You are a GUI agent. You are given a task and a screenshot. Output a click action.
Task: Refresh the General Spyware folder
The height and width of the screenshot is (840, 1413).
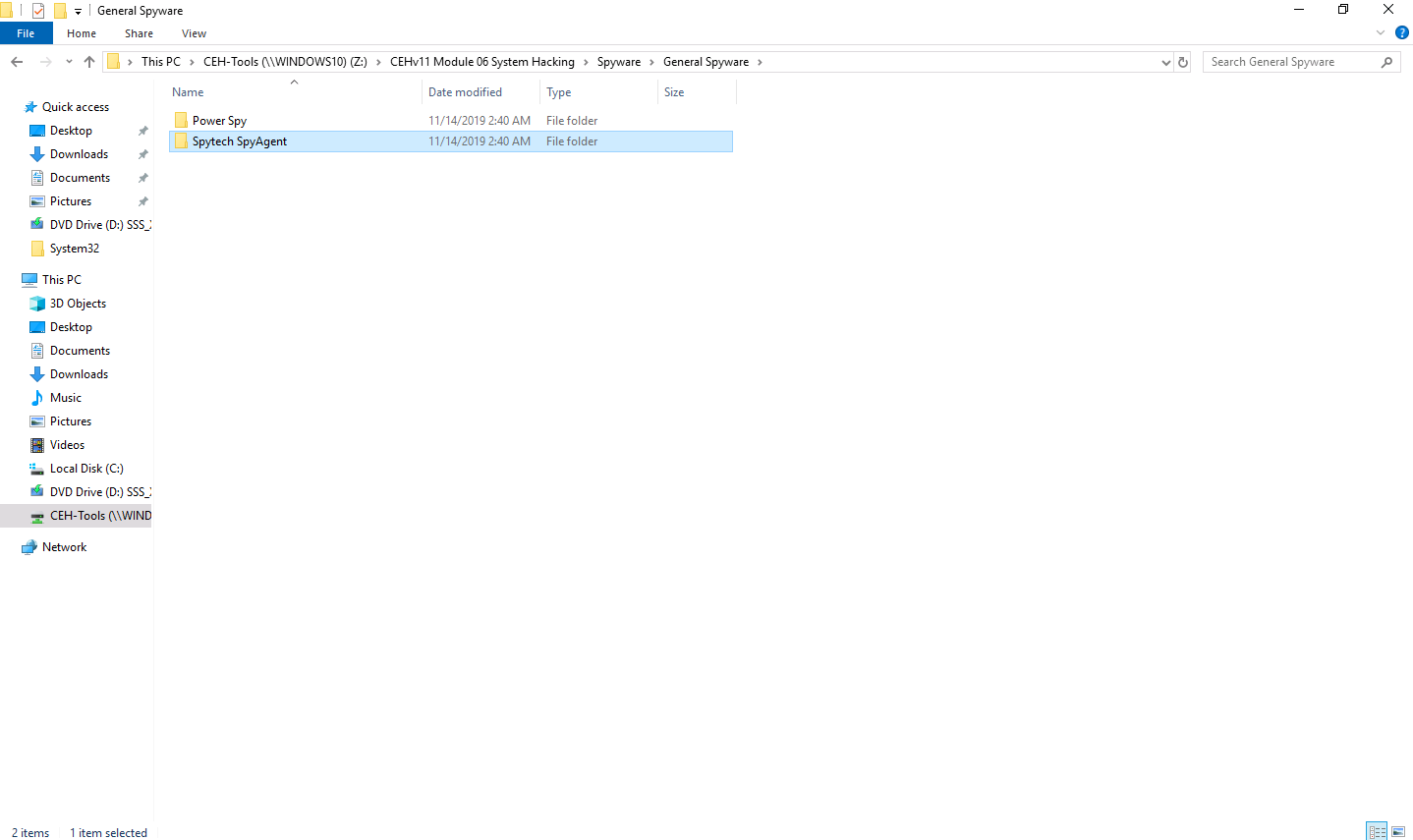[1183, 62]
